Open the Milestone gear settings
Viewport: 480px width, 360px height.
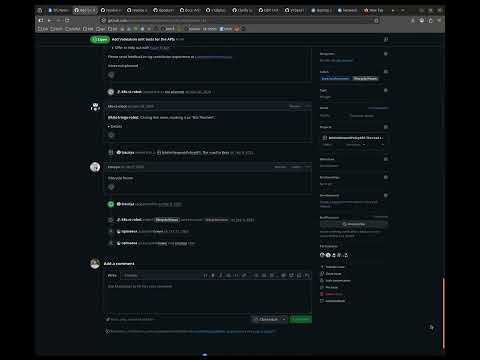[x=386, y=159]
